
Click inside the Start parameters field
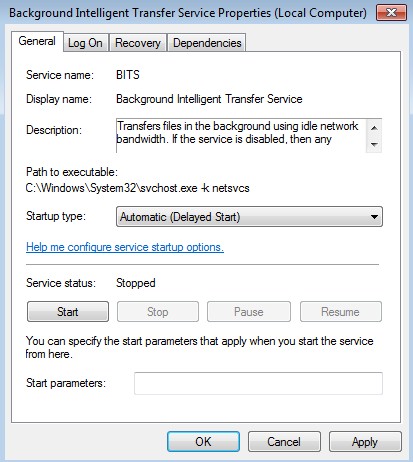pyautogui.click(x=258, y=383)
